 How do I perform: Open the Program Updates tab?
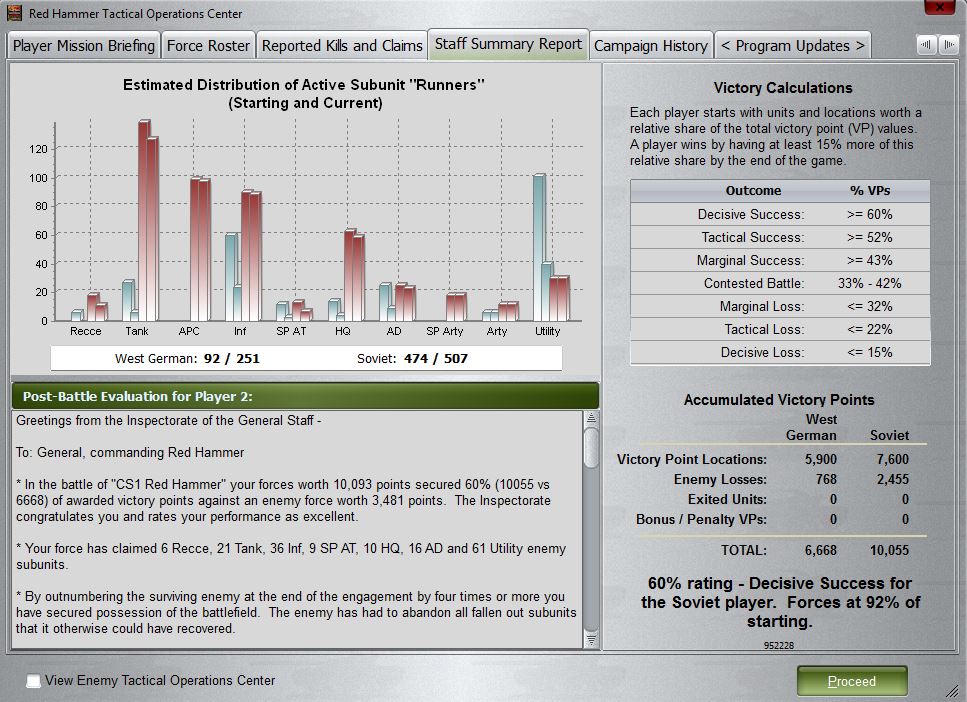click(792, 46)
